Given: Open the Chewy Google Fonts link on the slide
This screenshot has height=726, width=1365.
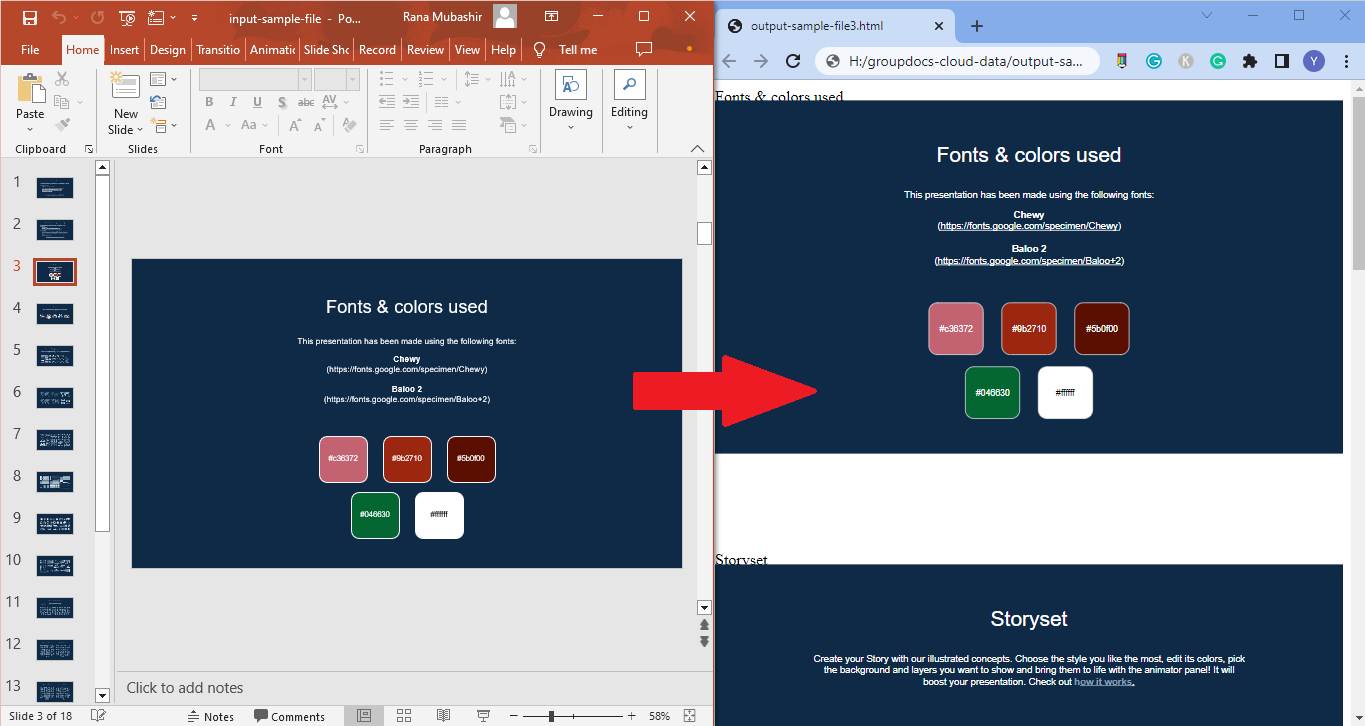Looking at the screenshot, I should pos(406,369).
